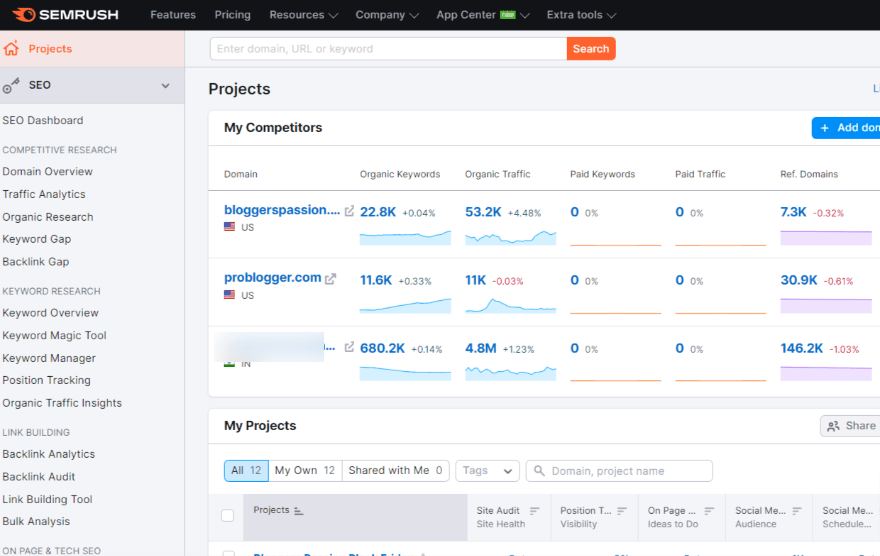Focus the Domain, project name search field
Screen dimensions: 880x556
point(619,471)
